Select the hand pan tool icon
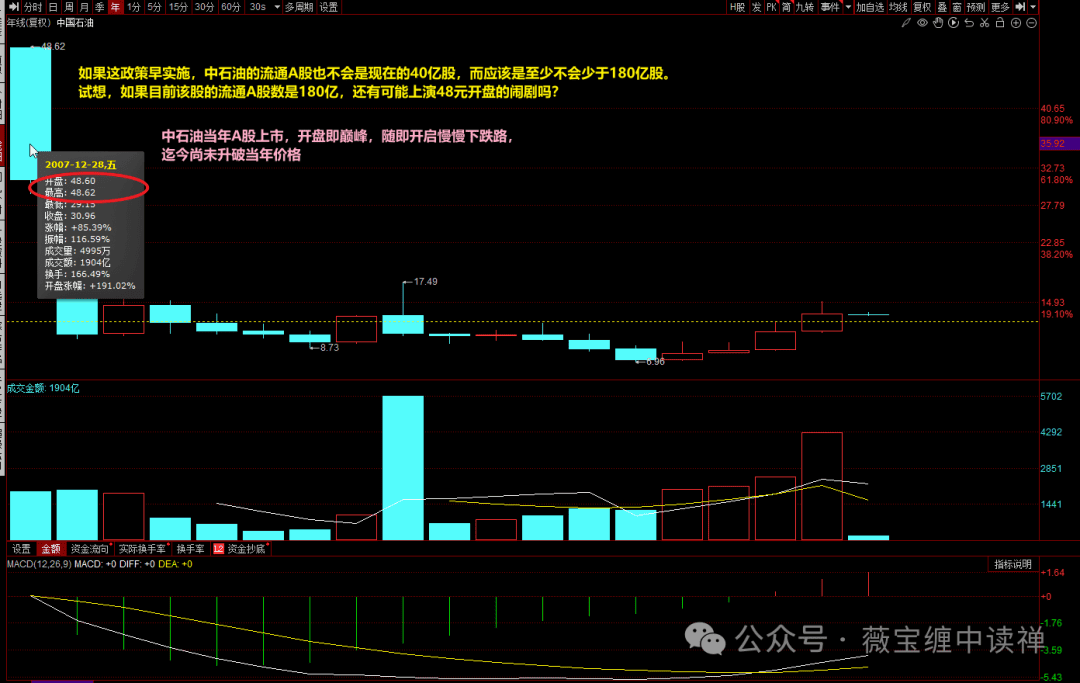 pos(938,23)
